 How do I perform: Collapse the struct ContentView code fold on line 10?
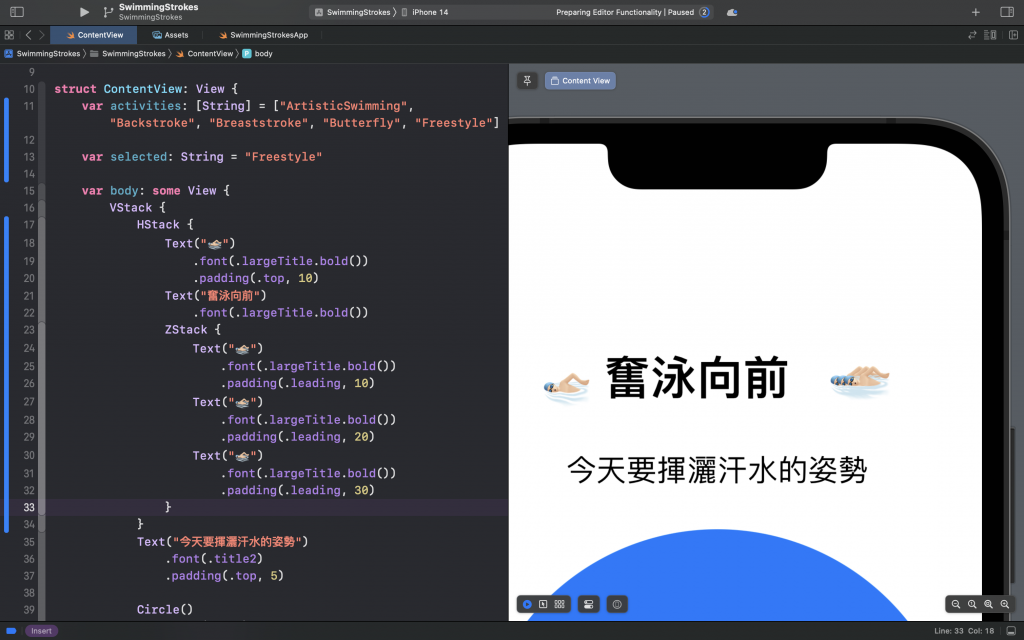coord(42,89)
